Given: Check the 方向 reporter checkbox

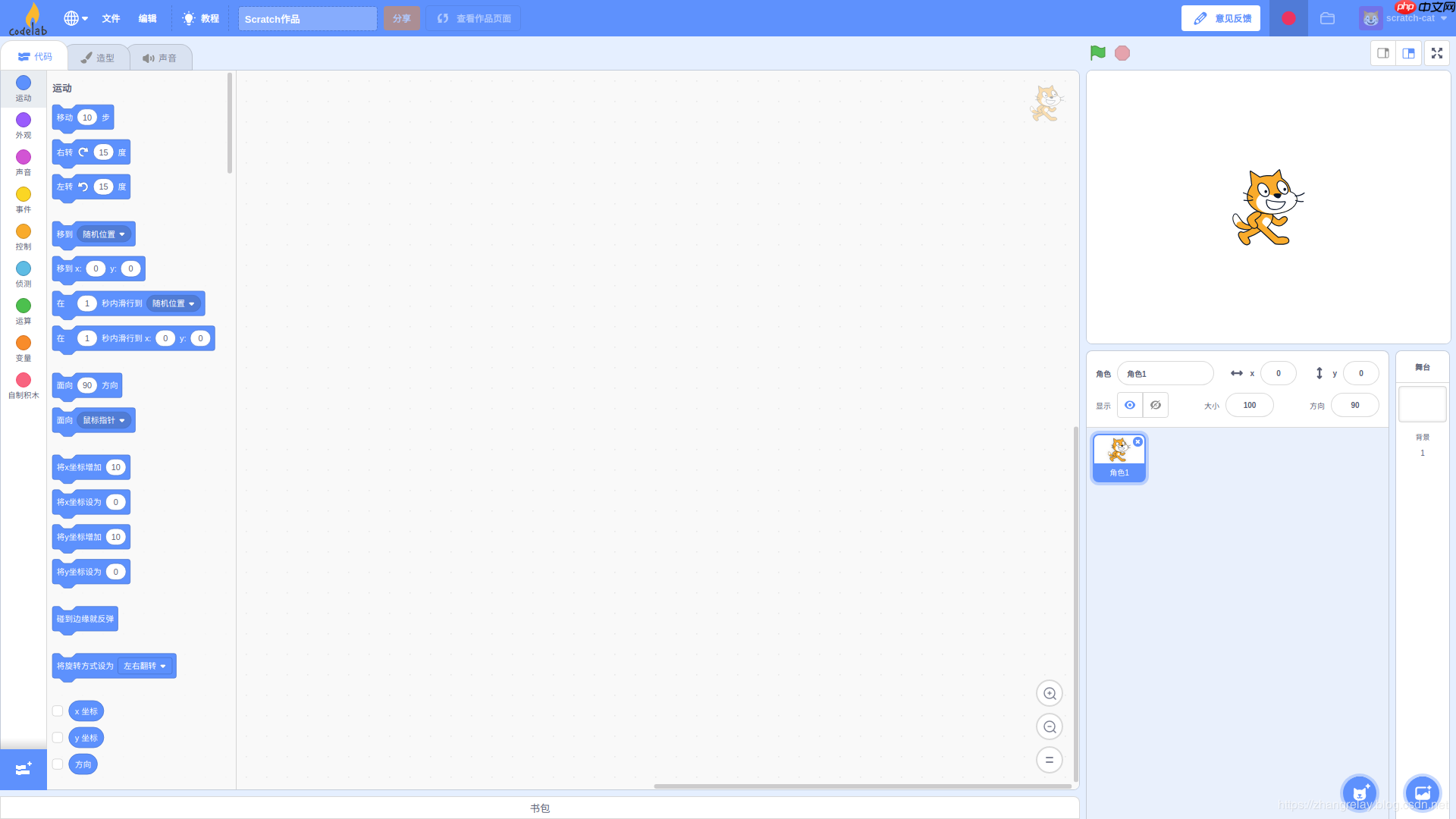Looking at the screenshot, I should (x=58, y=764).
